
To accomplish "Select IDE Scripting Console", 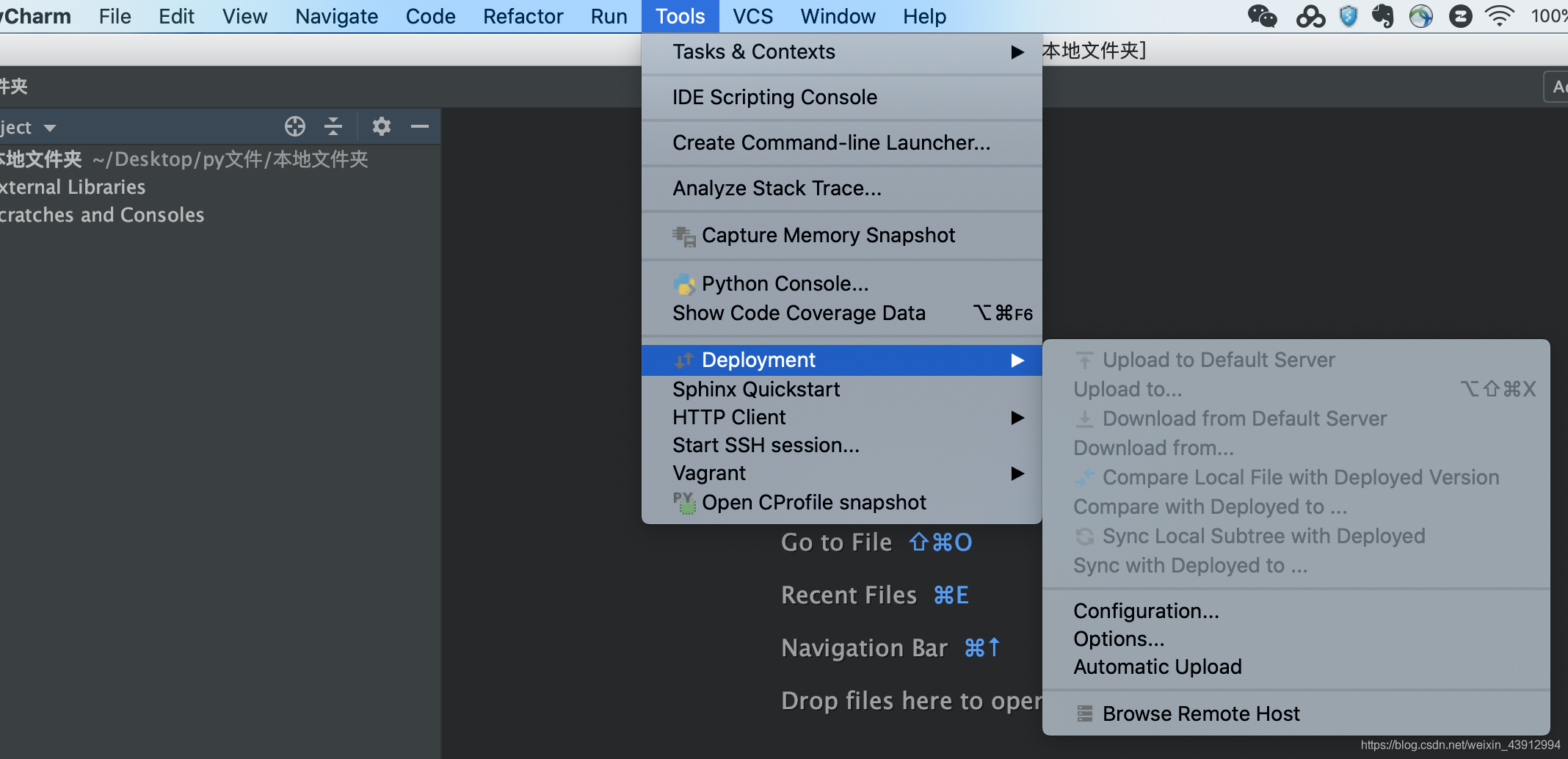I will tap(842, 98).
